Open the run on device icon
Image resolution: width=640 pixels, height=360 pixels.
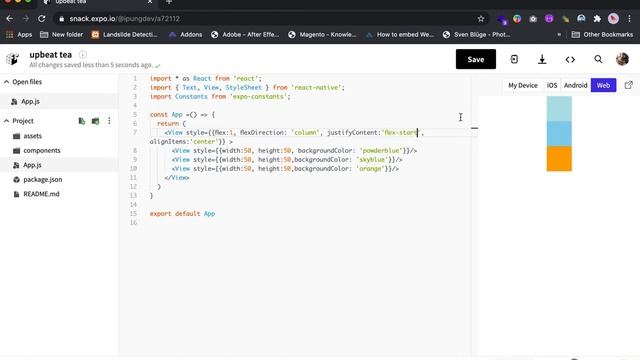coord(514,59)
